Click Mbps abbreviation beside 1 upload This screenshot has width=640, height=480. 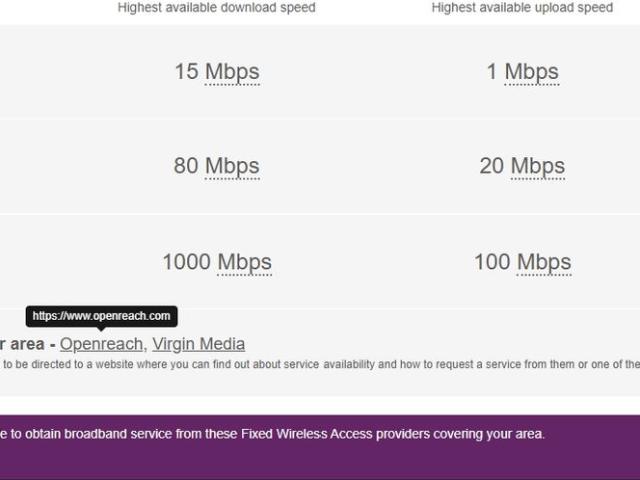point(531,72)
